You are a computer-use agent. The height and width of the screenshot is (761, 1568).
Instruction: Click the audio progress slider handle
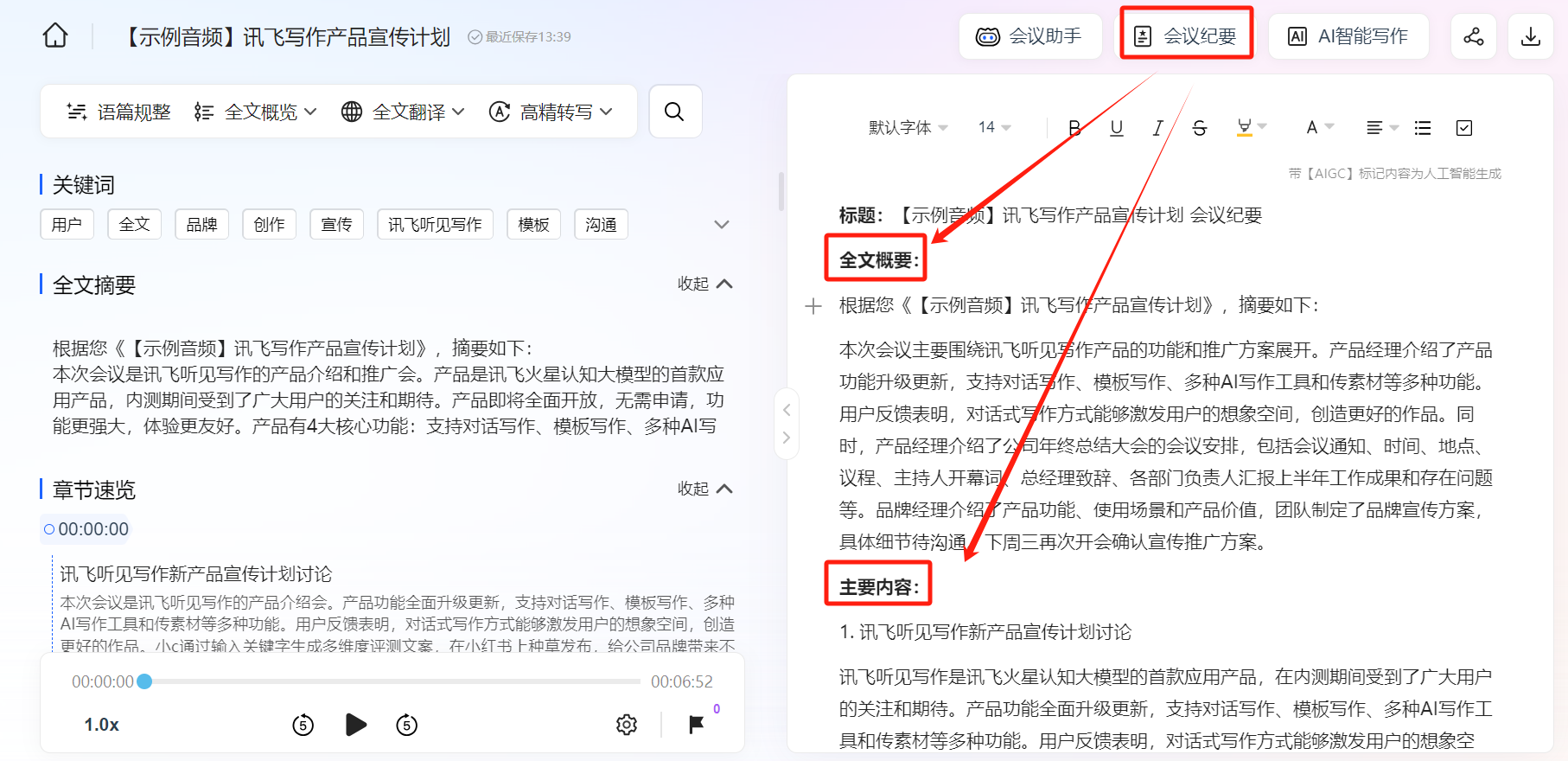[x=144, y=681]
